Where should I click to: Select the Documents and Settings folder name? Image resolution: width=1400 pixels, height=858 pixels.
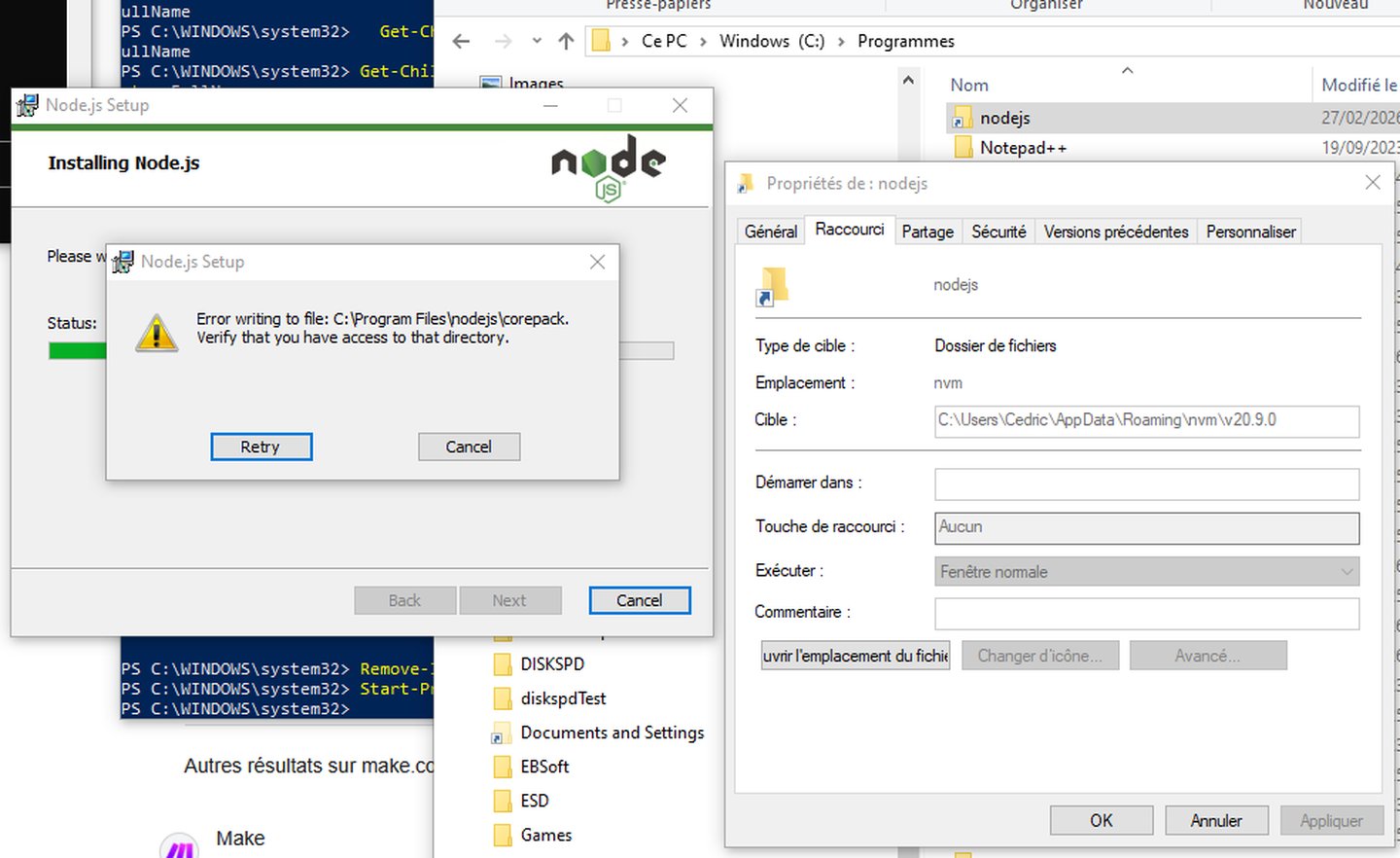pos(612,733)
